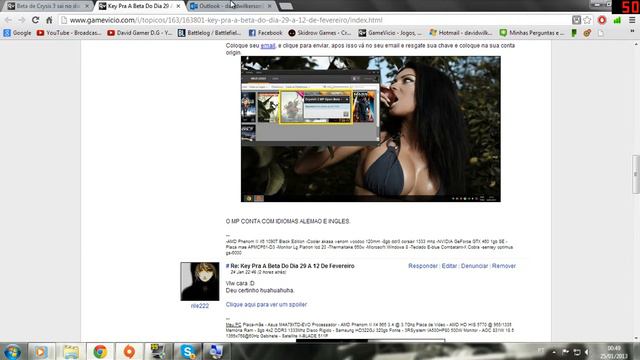Viewport: 640px width, 360px height.
Task: Click the volume speaker tray icon
Action: click(587, 352)
